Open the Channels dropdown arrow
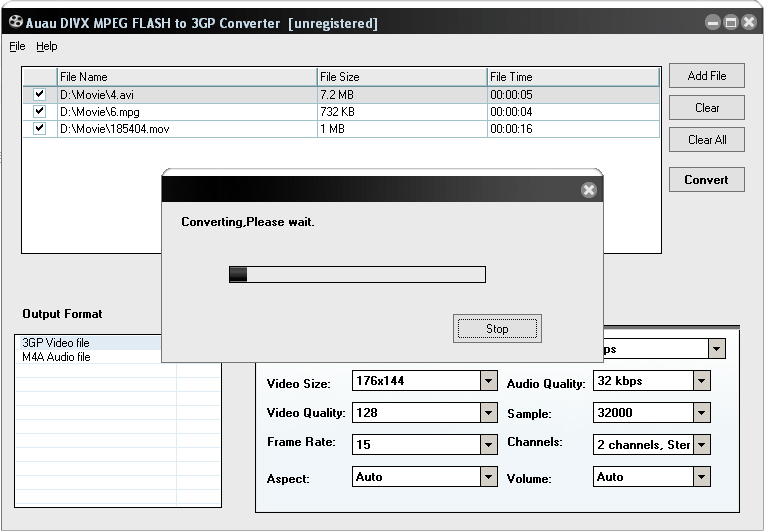This screenshot has width=764, height=531. click(x=702, y=445)
